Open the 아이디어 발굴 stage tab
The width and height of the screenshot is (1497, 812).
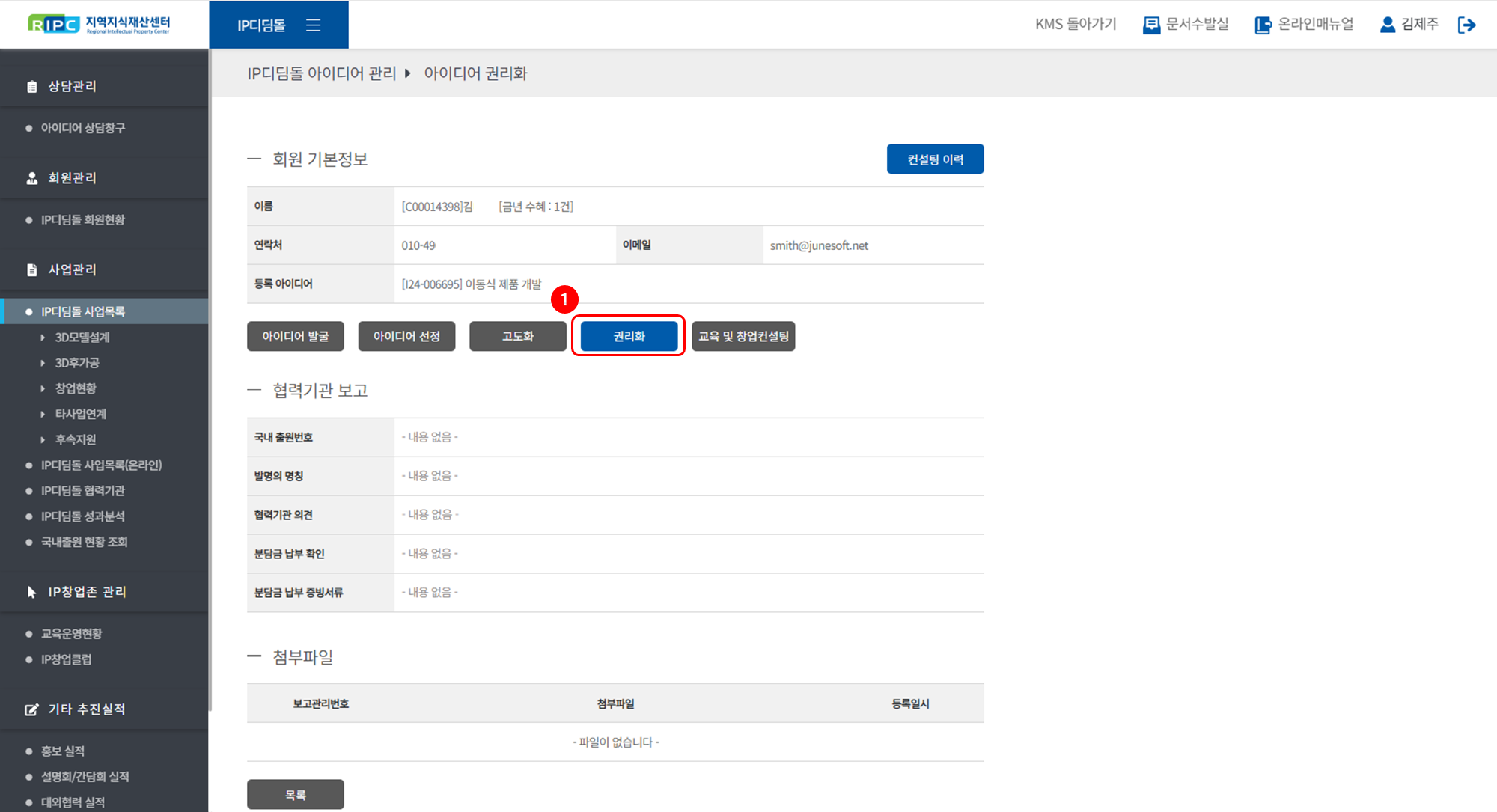295,336
